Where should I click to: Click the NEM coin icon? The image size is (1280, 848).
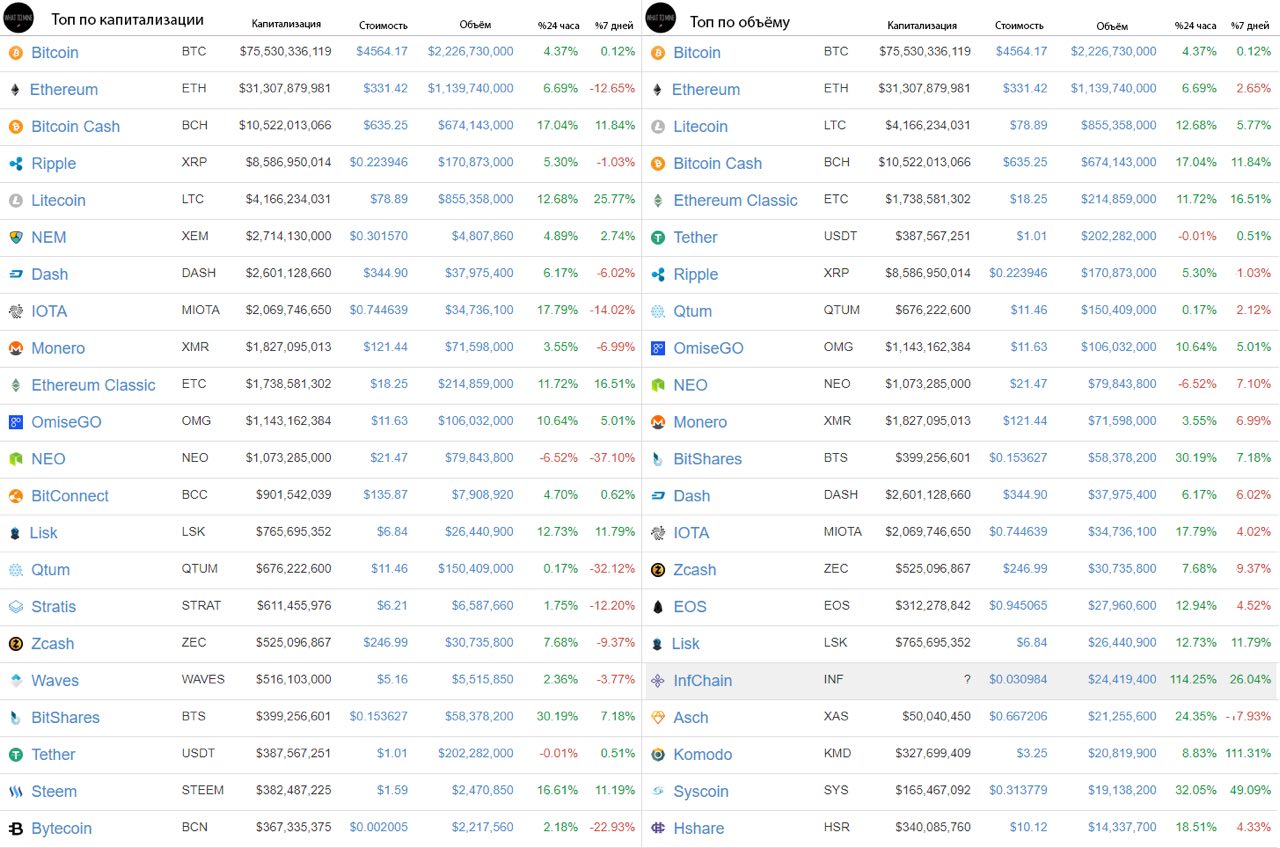coord(15,237)
